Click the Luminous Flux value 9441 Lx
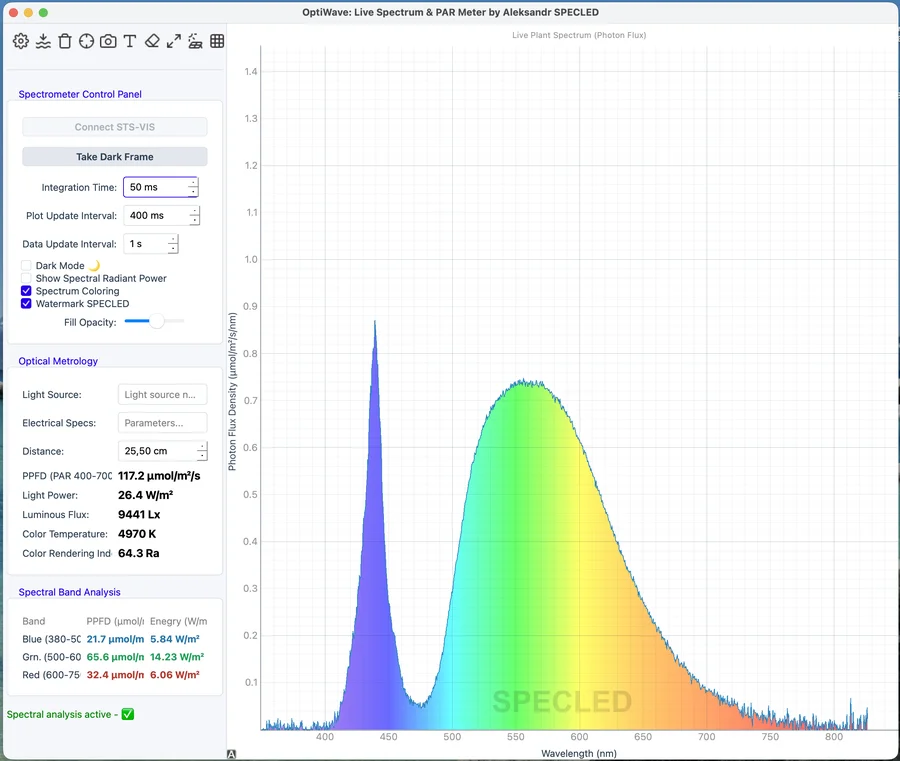900x761 pixels. coord(139,514)
